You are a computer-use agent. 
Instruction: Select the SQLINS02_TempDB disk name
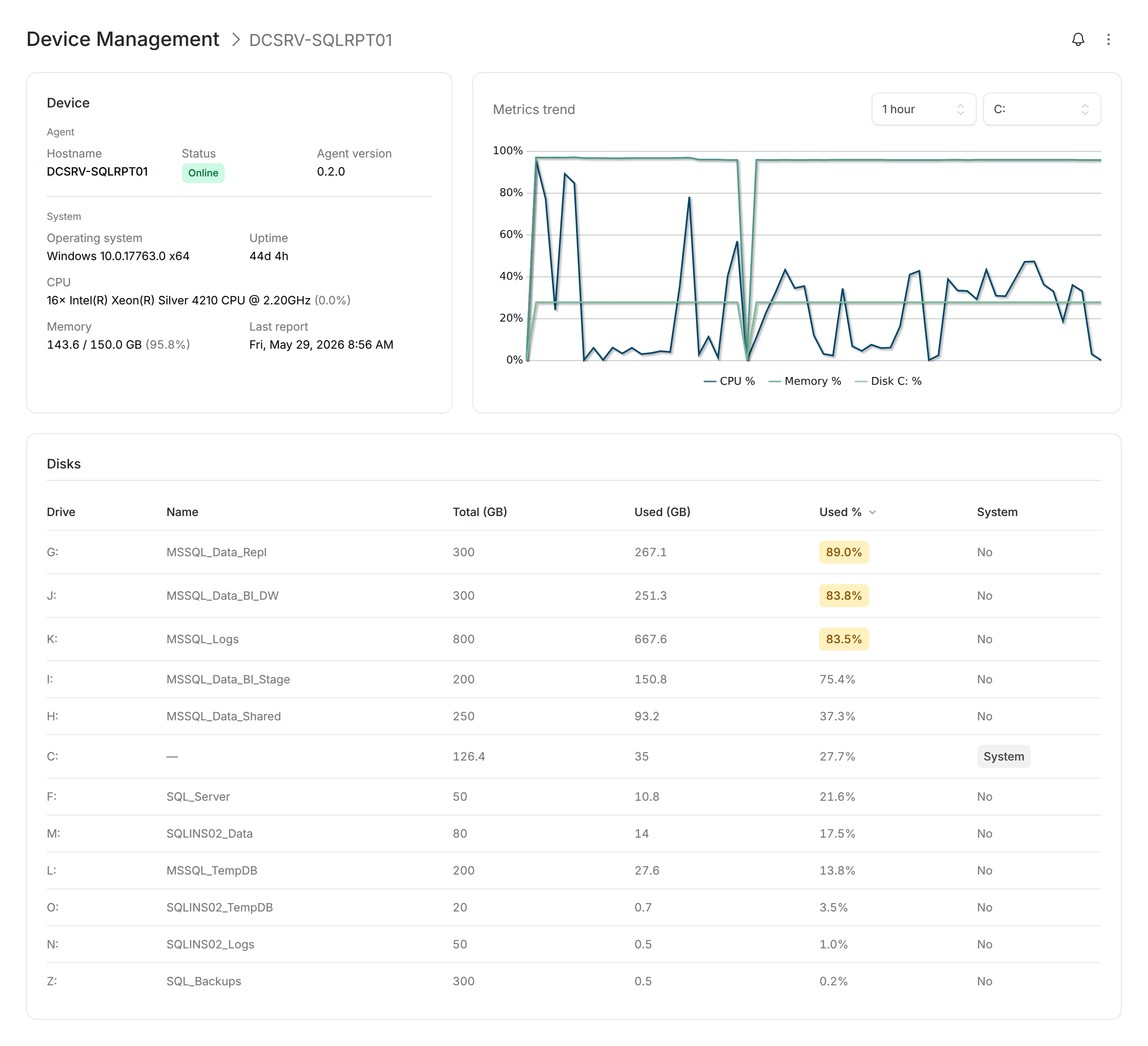click(x=220, y=907)
